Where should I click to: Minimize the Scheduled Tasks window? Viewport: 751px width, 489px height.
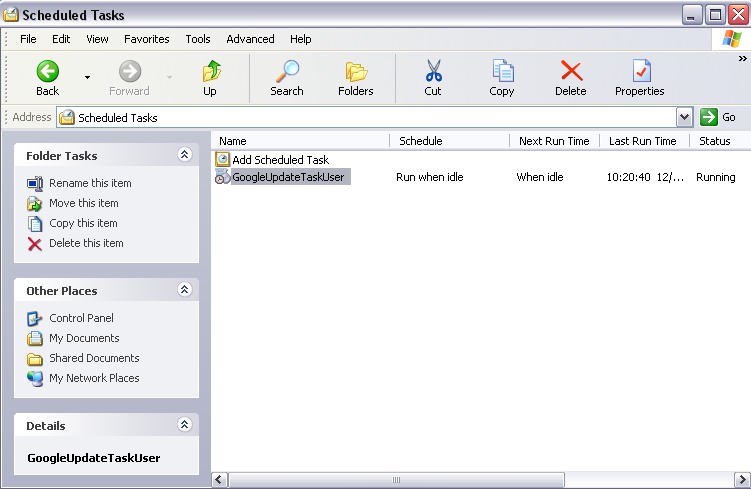(x=692, y=15)
